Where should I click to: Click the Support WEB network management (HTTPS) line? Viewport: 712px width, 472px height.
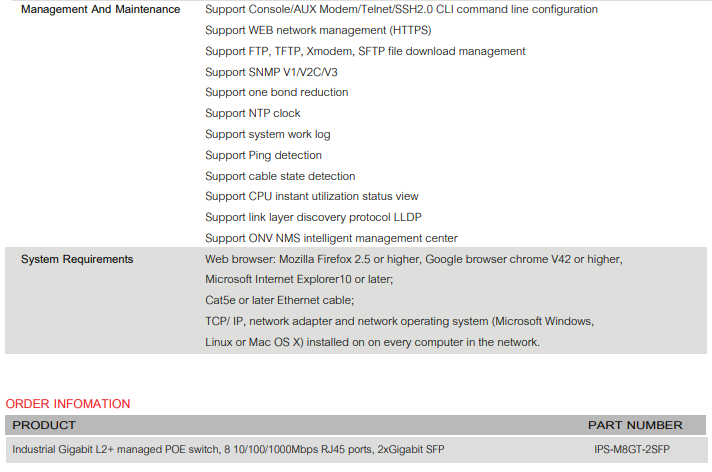tap(318, 30)
